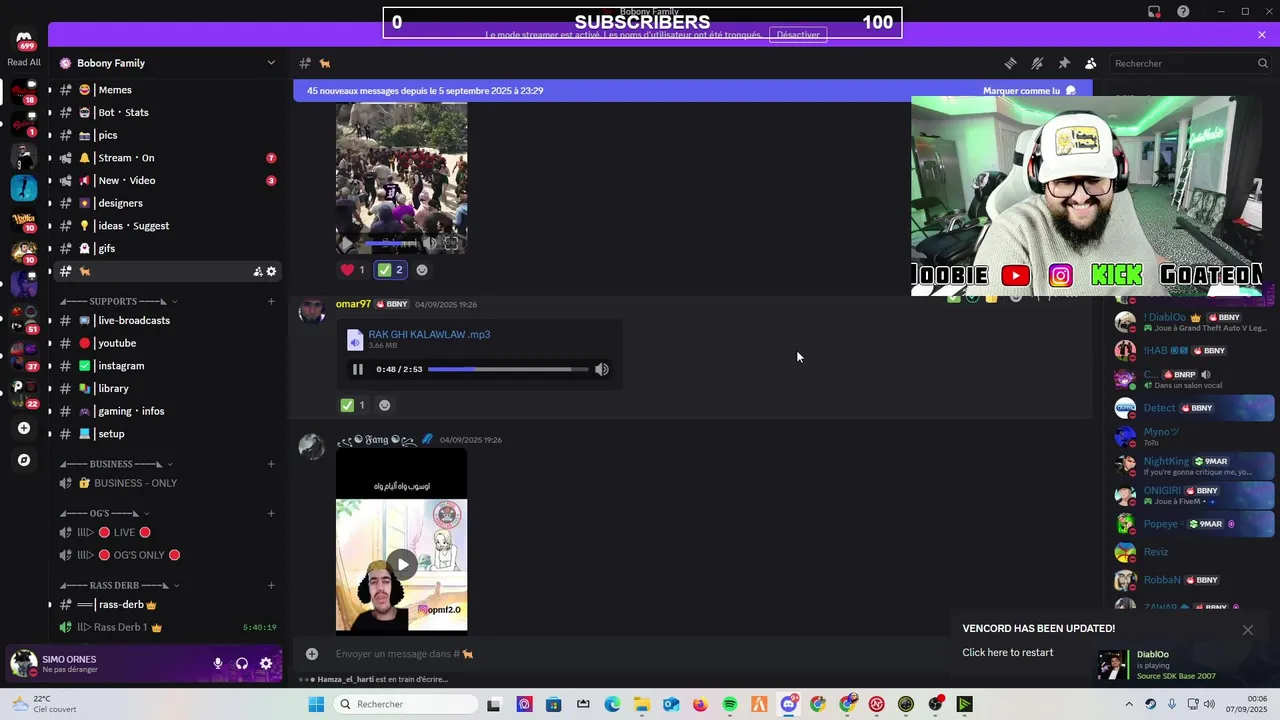Toggle the member list icon

tap(1091, 63)
